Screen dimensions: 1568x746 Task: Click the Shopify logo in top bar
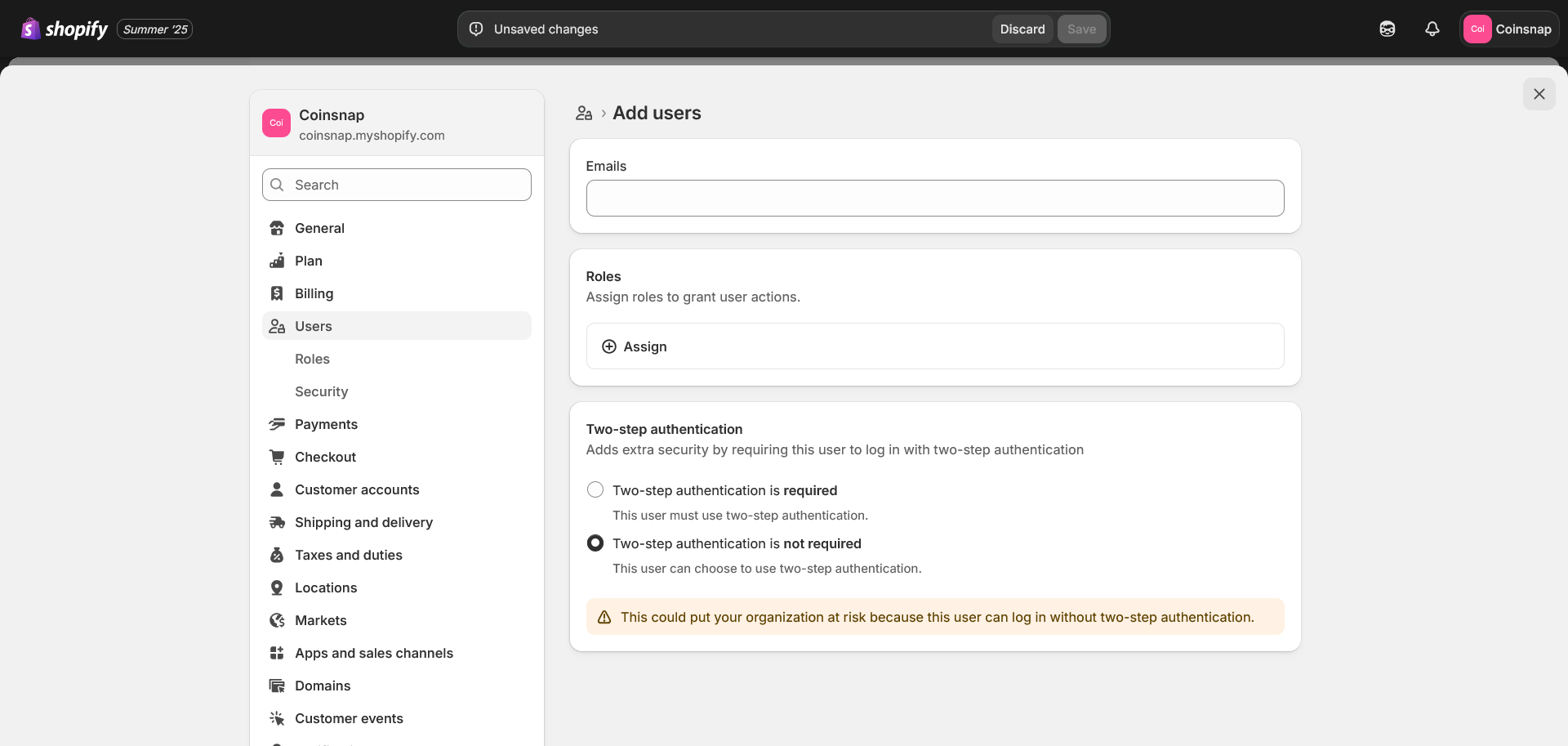[65, 29]
